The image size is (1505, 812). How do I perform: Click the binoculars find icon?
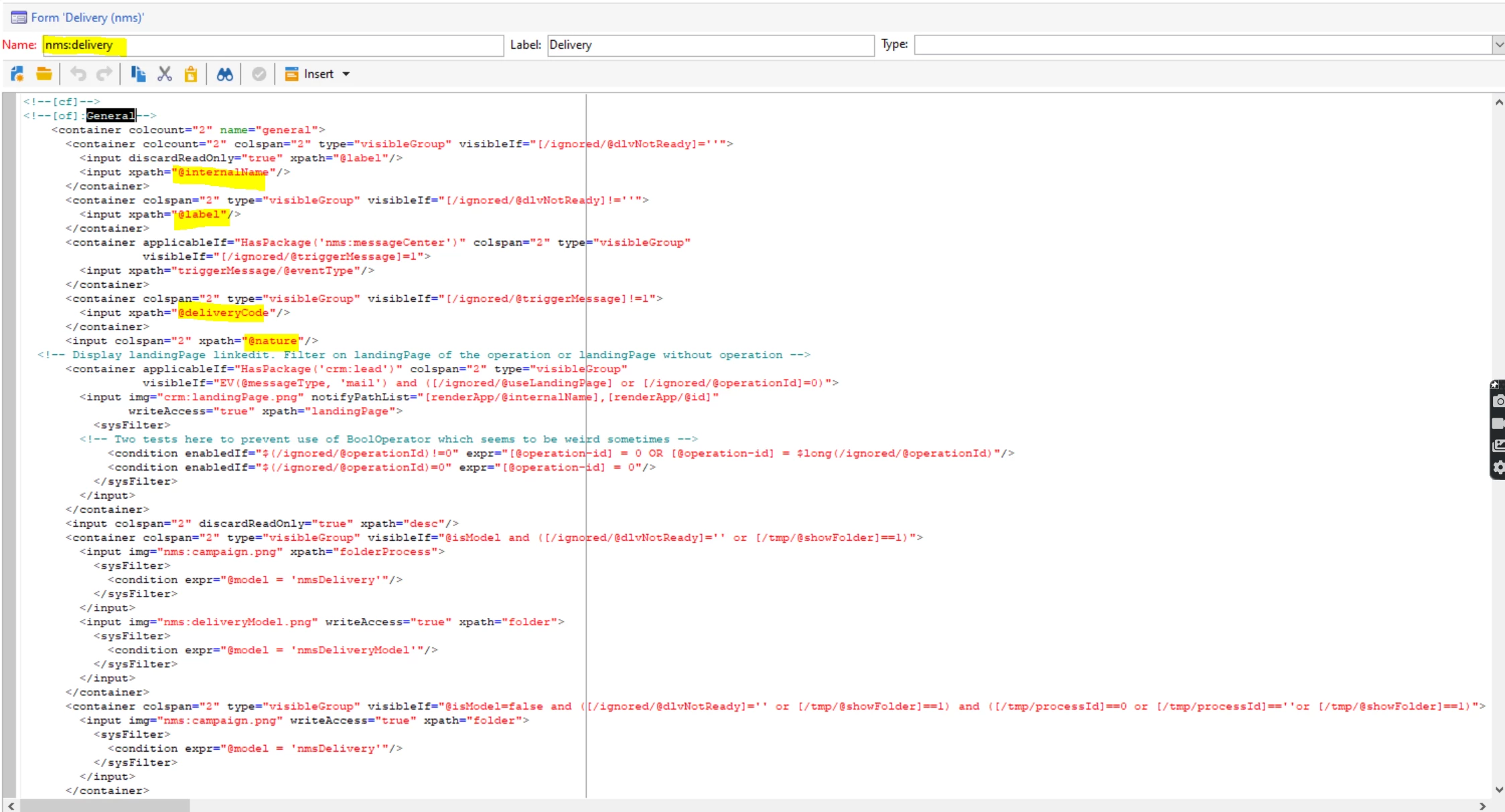click(x=224, y=74)
